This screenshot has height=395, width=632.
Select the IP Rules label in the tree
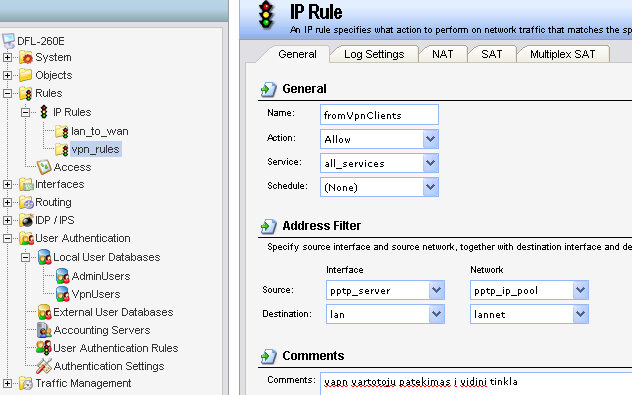pyautogui.click(x=72, y=112)
